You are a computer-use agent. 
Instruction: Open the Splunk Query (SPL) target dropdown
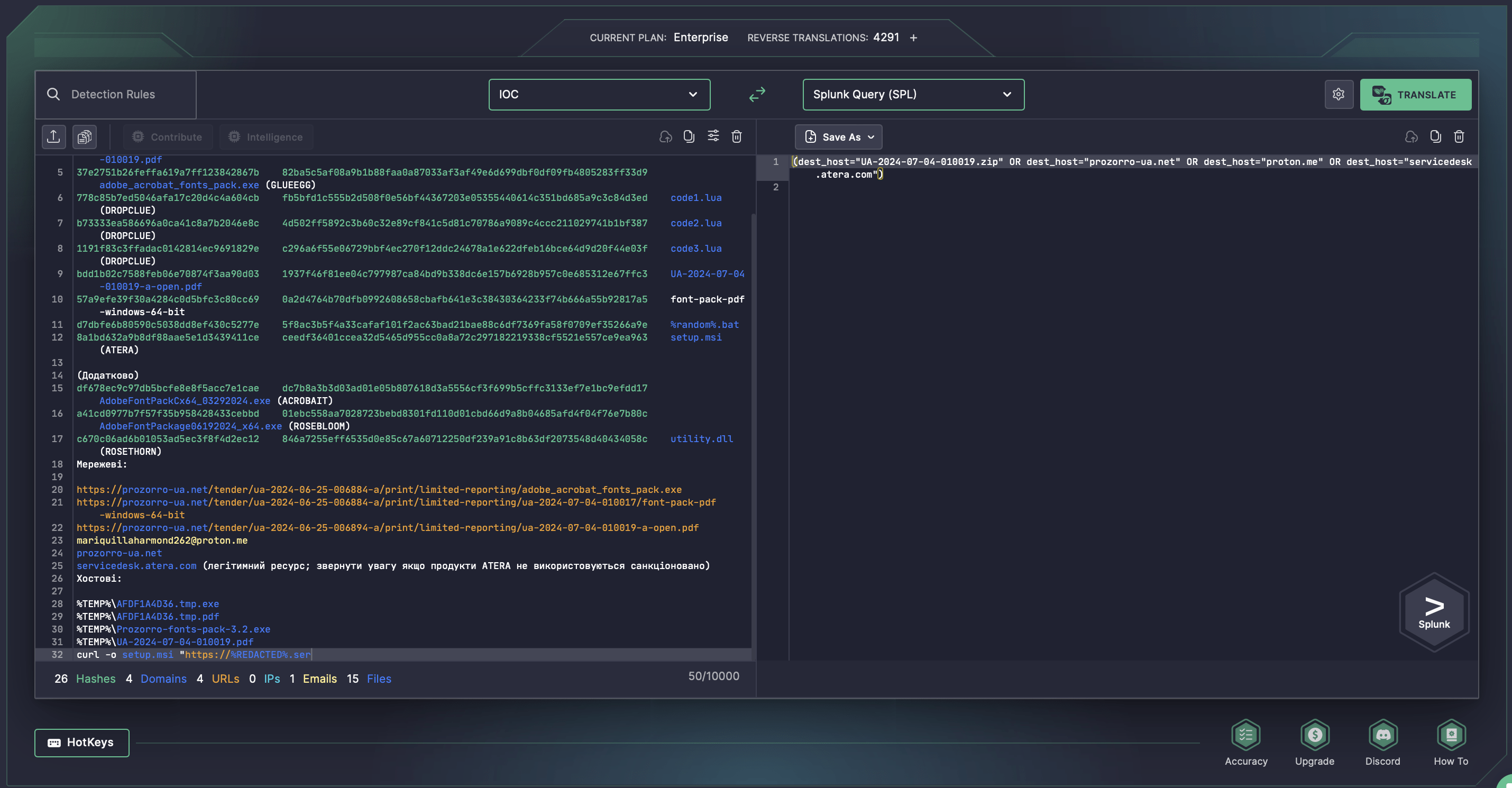coord(913,95)
